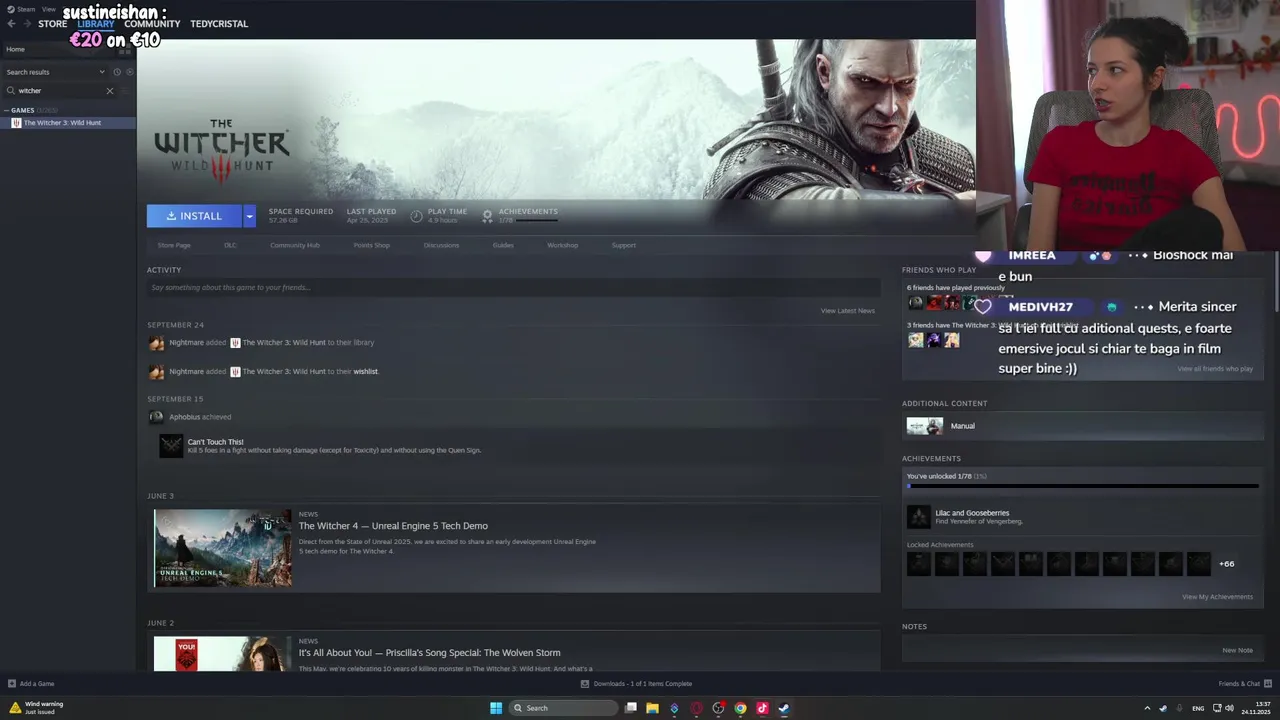
Task: Clear the witcher search text
Action: (110, 91)
